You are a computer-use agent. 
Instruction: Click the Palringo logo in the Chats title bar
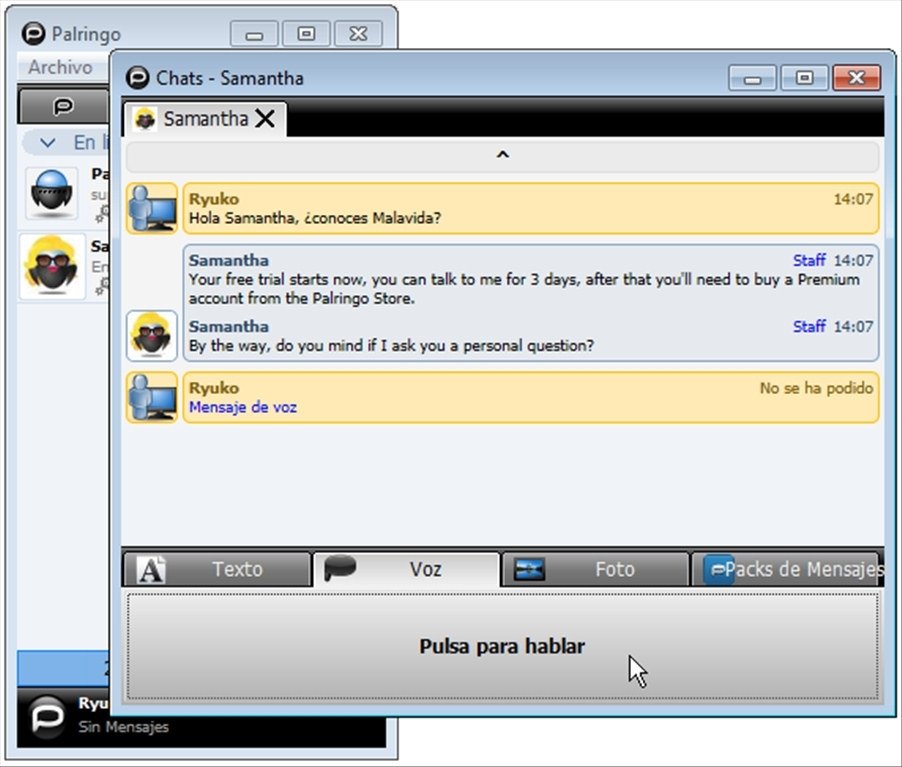(x=137, y=78)
